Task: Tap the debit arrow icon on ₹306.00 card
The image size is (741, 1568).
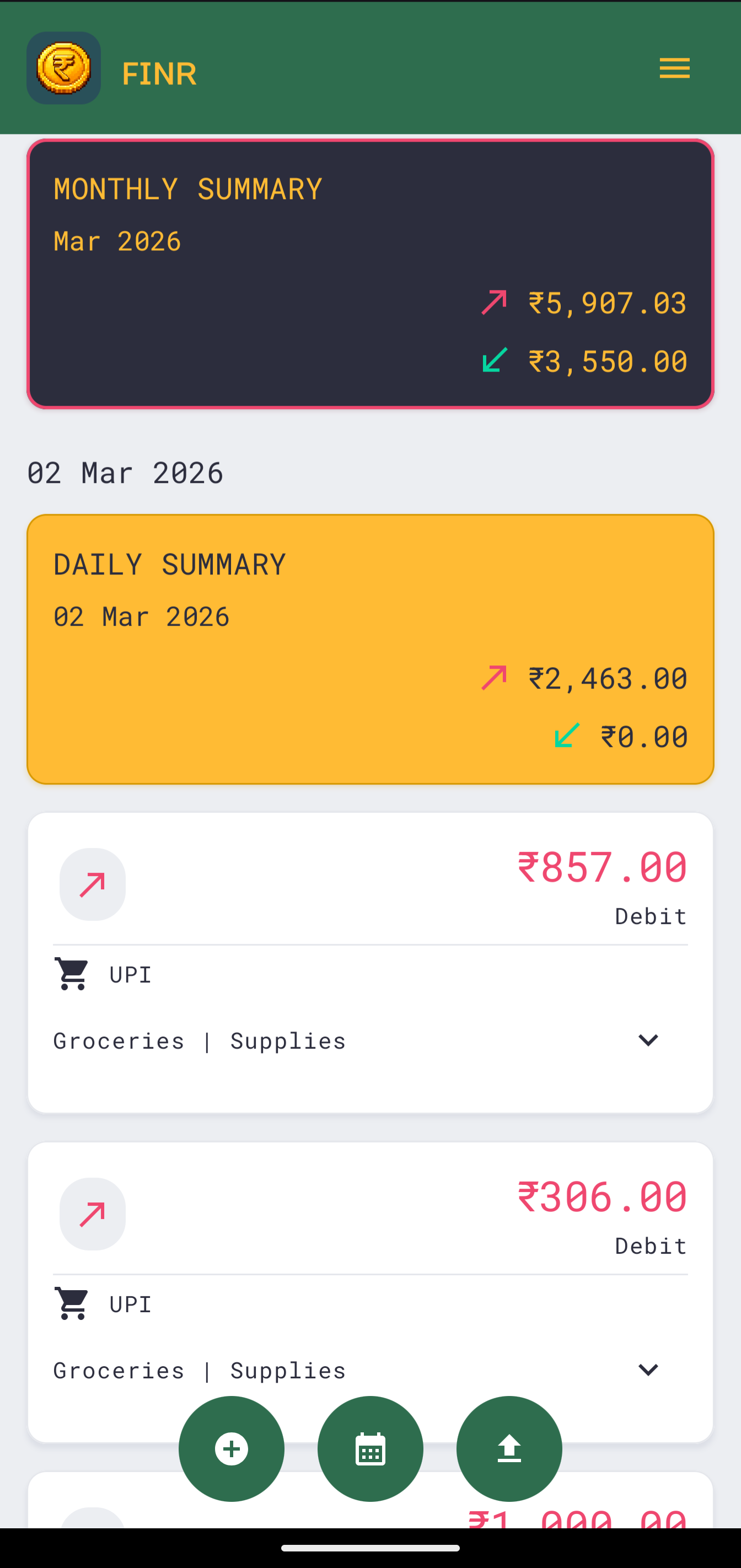Action: [93, 1213]
